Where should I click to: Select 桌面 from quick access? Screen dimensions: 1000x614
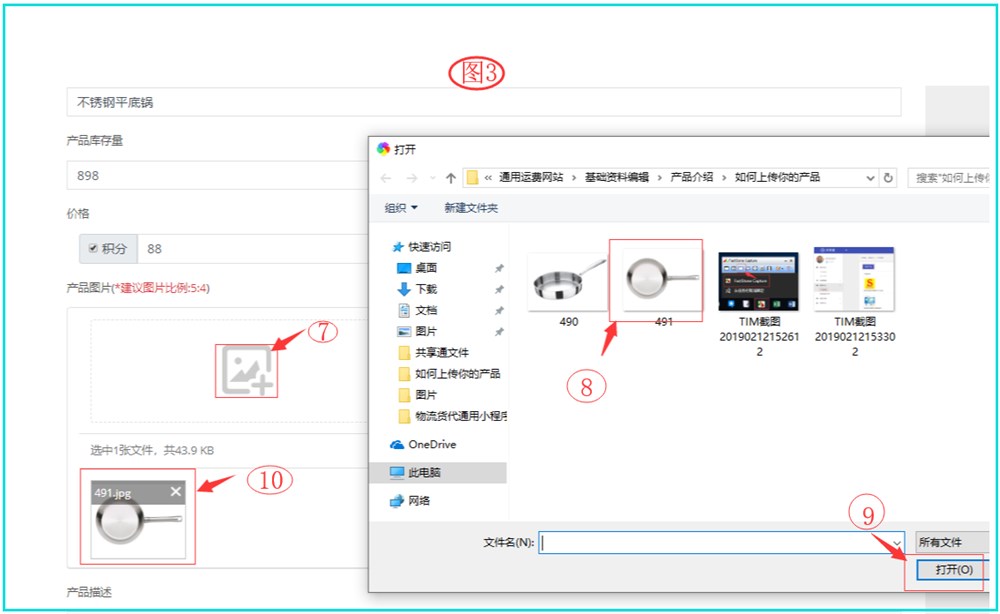tap(426, 268)
